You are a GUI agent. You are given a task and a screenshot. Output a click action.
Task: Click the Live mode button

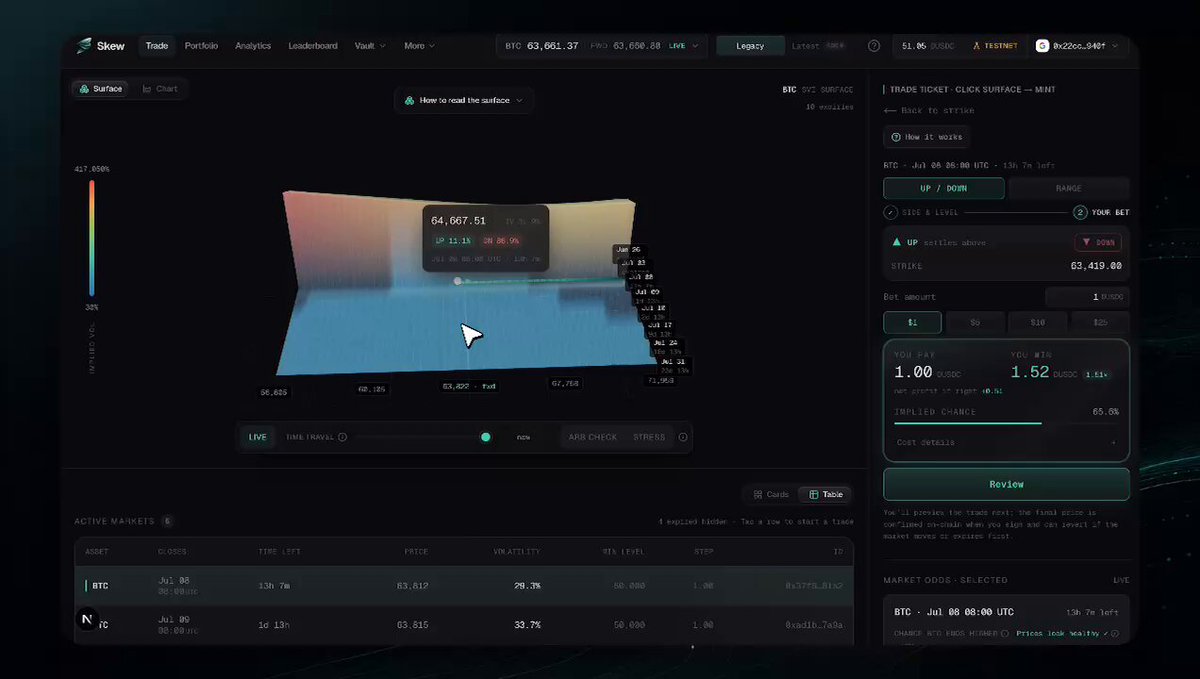(x=258, y=437)
